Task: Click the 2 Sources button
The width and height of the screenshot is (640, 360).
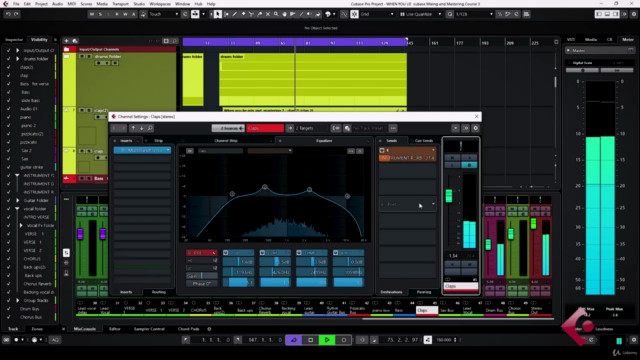Action: coord(228,128)
